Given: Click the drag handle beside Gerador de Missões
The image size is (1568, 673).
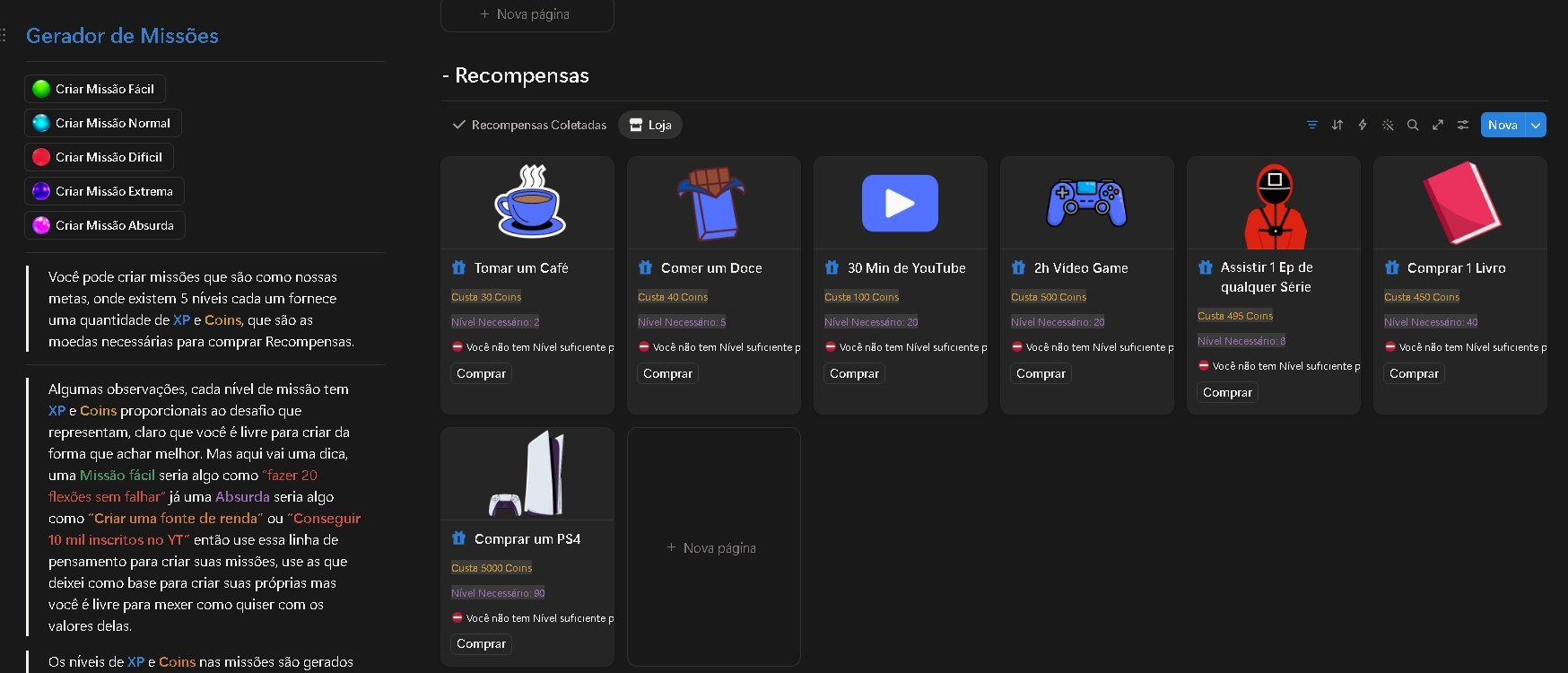Looking at the screenshot, I should [4, 36].
